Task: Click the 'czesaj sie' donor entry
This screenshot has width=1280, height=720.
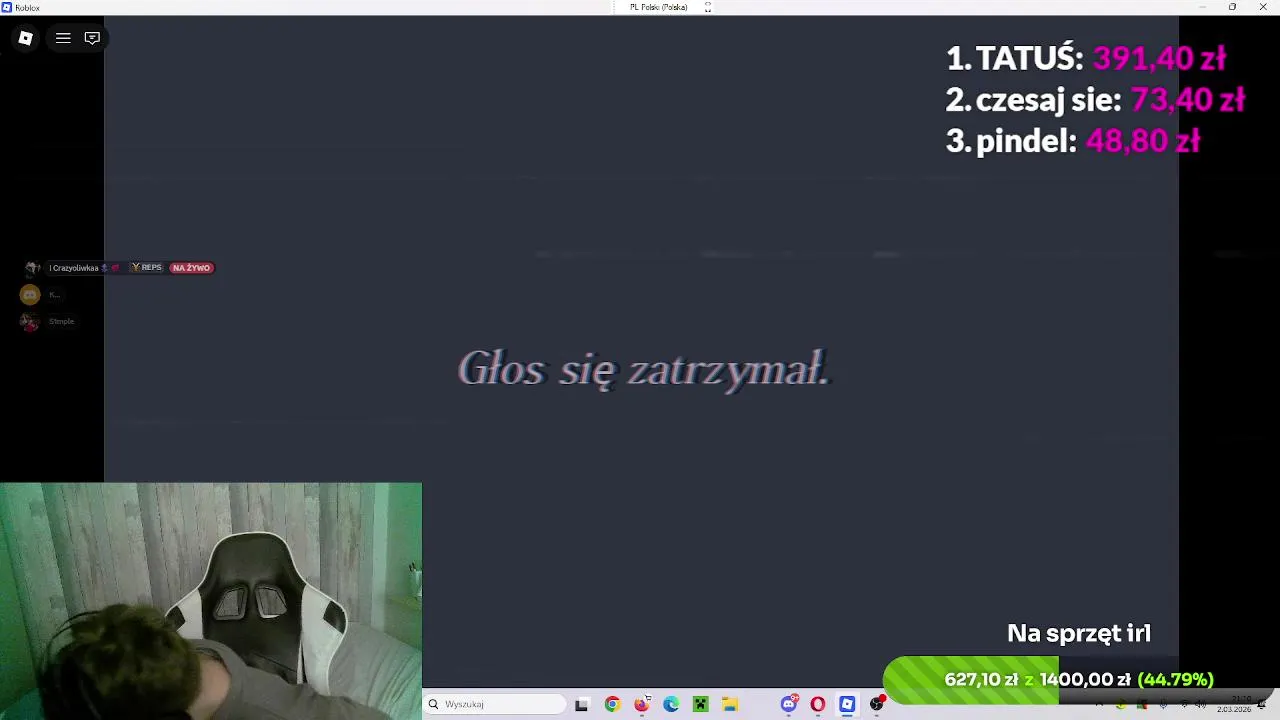Action: (x=1095, y=99)
